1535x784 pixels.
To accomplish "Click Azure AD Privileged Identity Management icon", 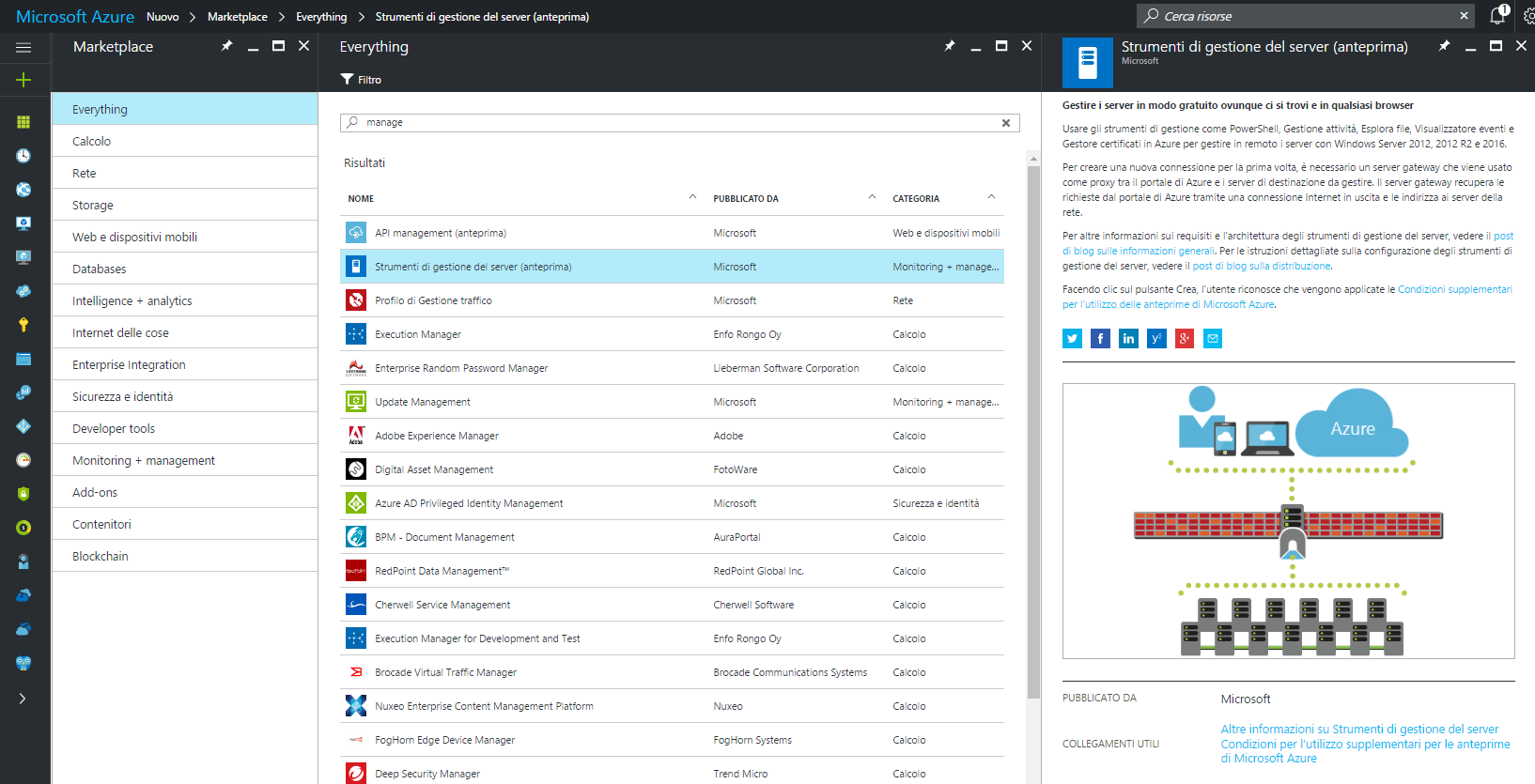I will coord(356,503).
